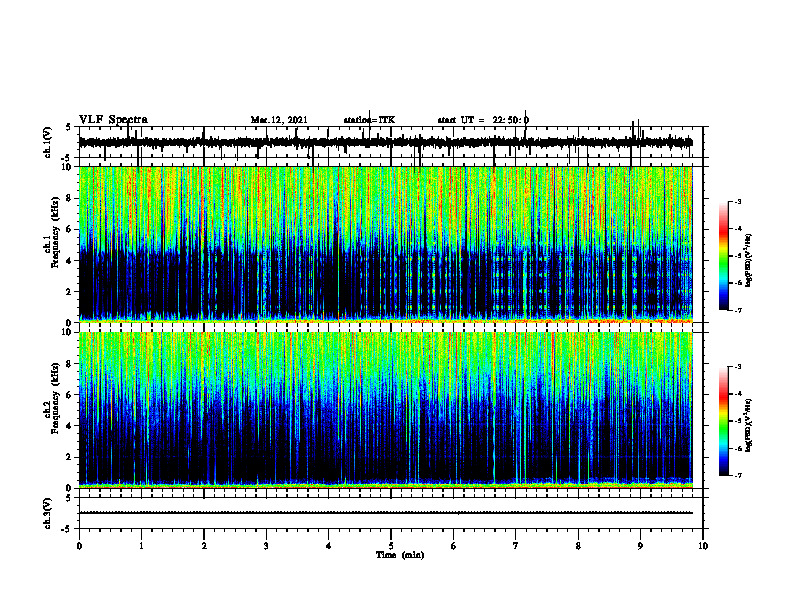
Task: Click the ch.1 color bar log(PSD) label
Action: [x=749, y=261]
